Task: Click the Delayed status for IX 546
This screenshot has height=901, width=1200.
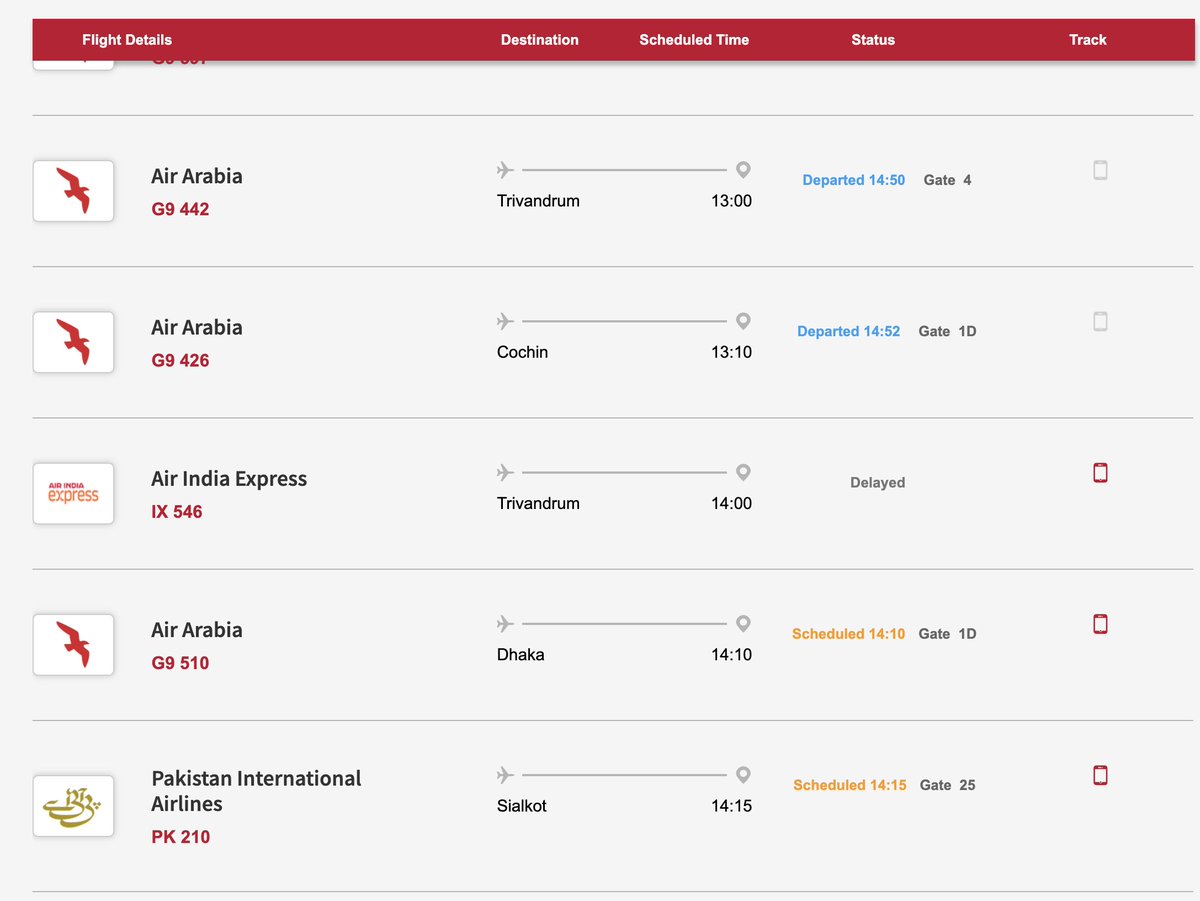Action: pyautogui.click(x=878, y=482)
